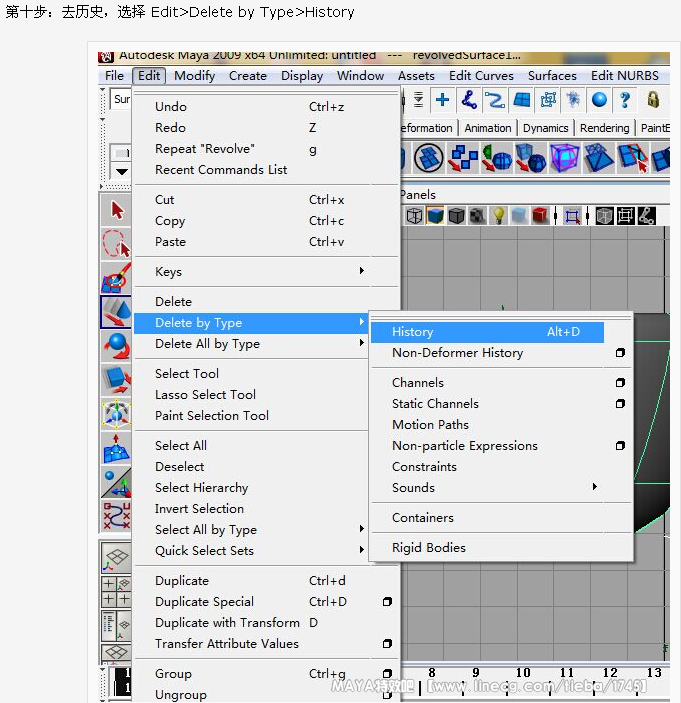
Task: Switch to single perspective view layout
Action: [x=116, y=558]
